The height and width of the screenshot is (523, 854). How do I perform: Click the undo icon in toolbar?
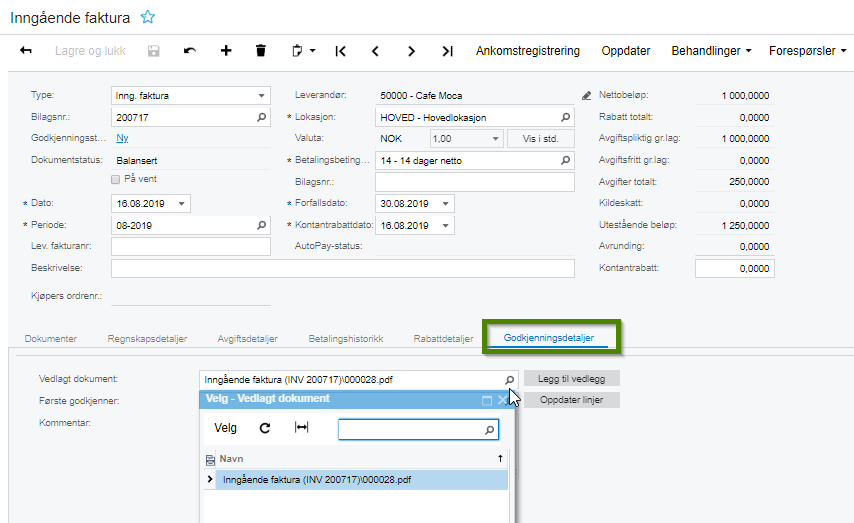(190, 50)
